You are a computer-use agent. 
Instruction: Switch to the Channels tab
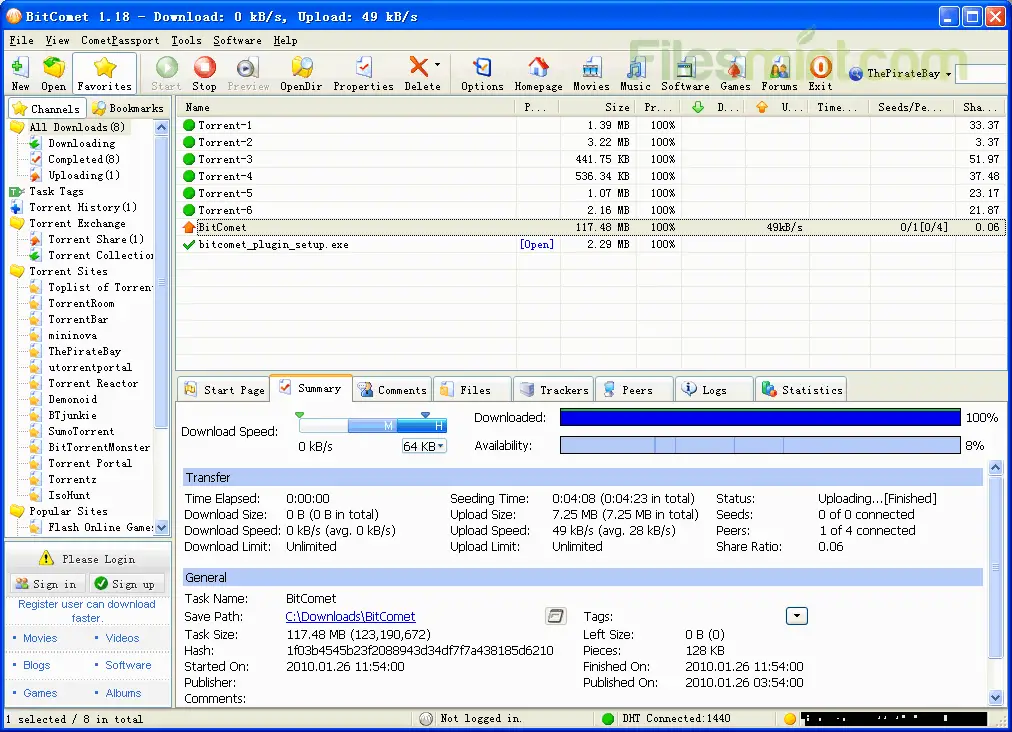[46, 108]
